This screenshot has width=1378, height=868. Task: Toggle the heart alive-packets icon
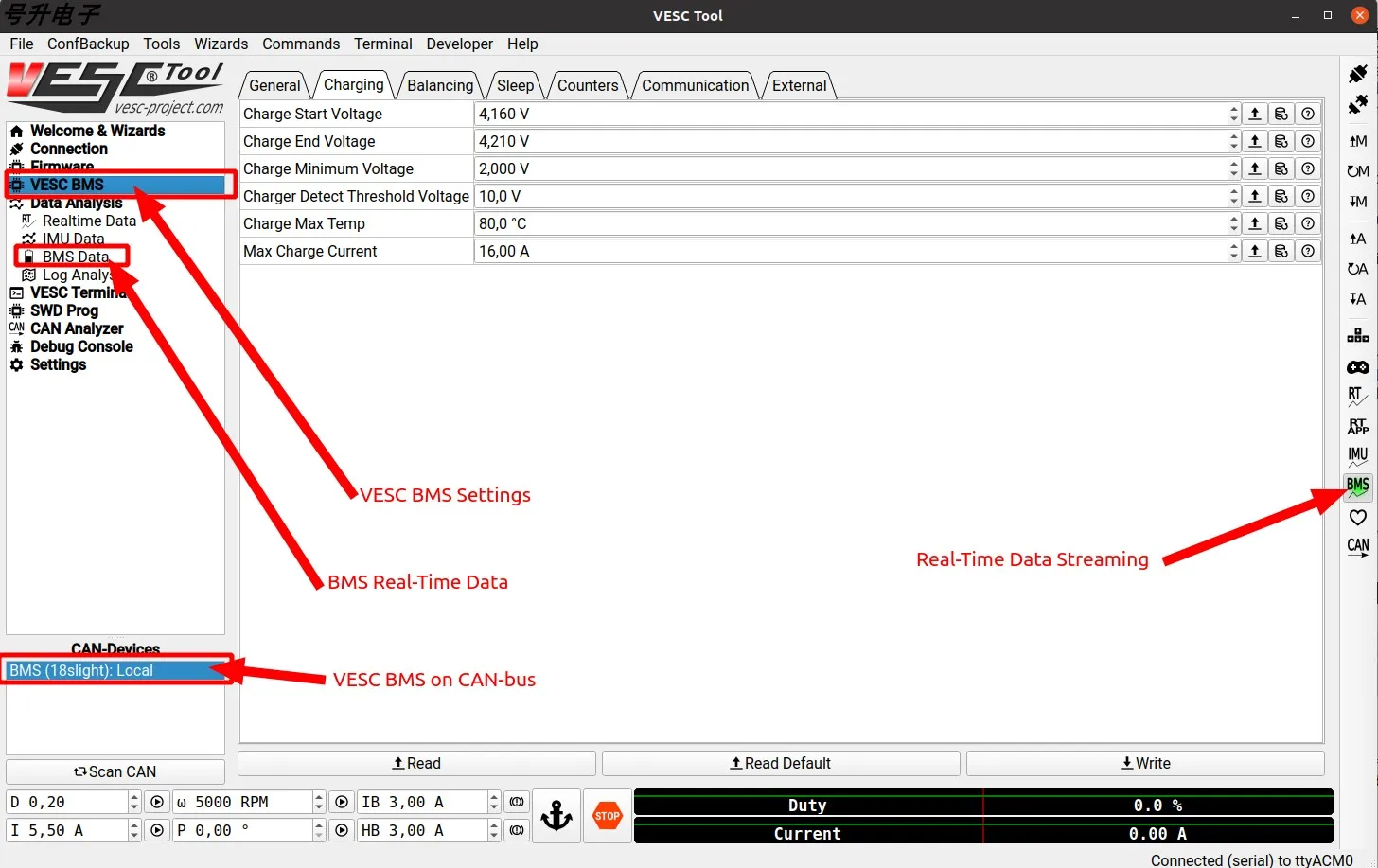1358,518
